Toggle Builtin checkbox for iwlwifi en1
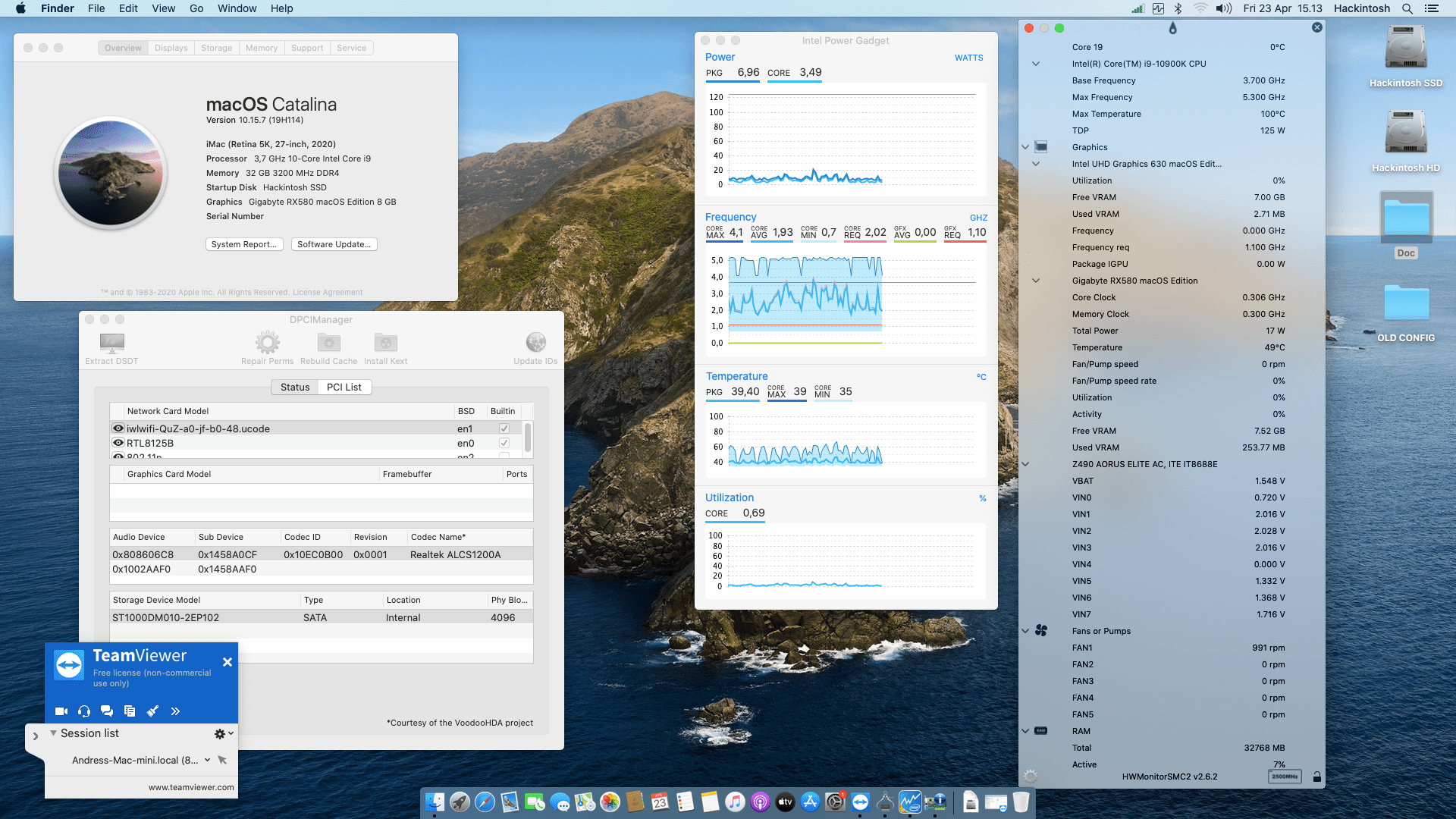The width and height of the screenshot is (1456, 819). [504, 428]
